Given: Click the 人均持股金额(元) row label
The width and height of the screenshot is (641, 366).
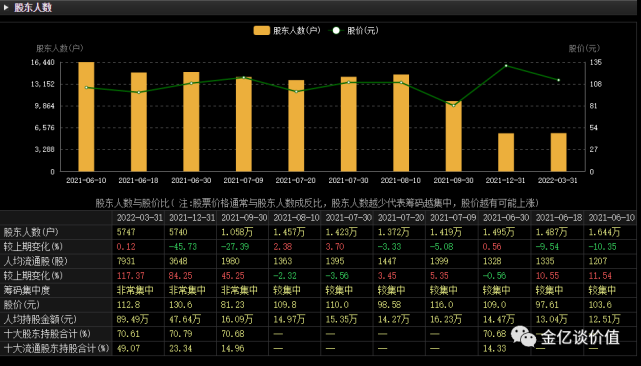Looking at the screenshot, I should tap(40, 319).
